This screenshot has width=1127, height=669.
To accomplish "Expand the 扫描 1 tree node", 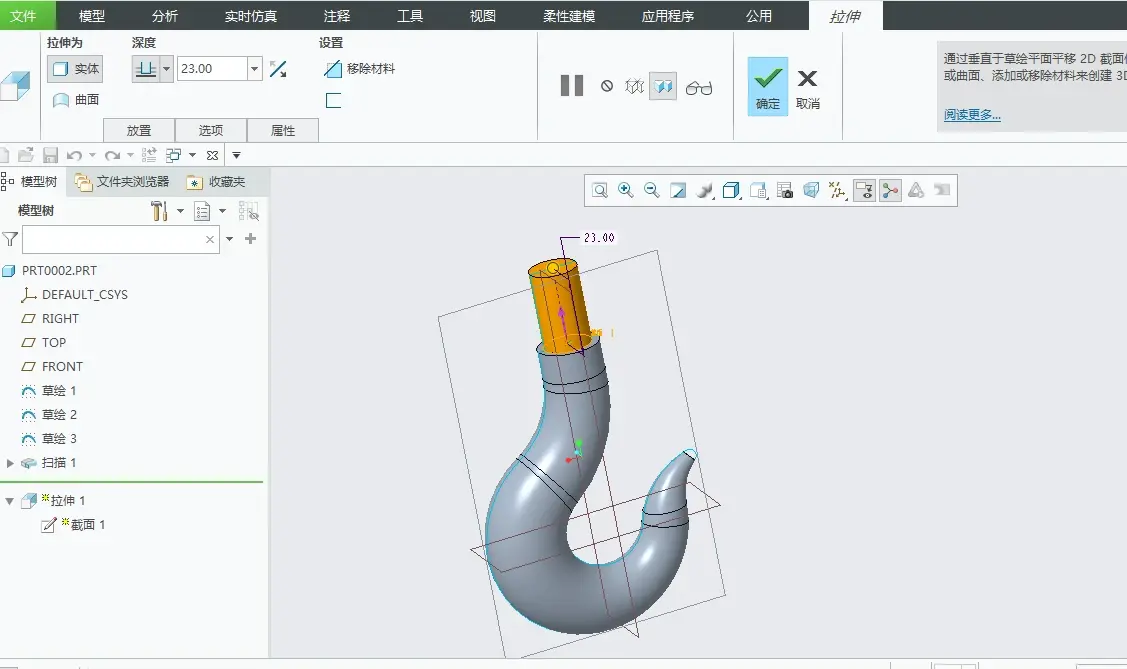I will (10, 463).
